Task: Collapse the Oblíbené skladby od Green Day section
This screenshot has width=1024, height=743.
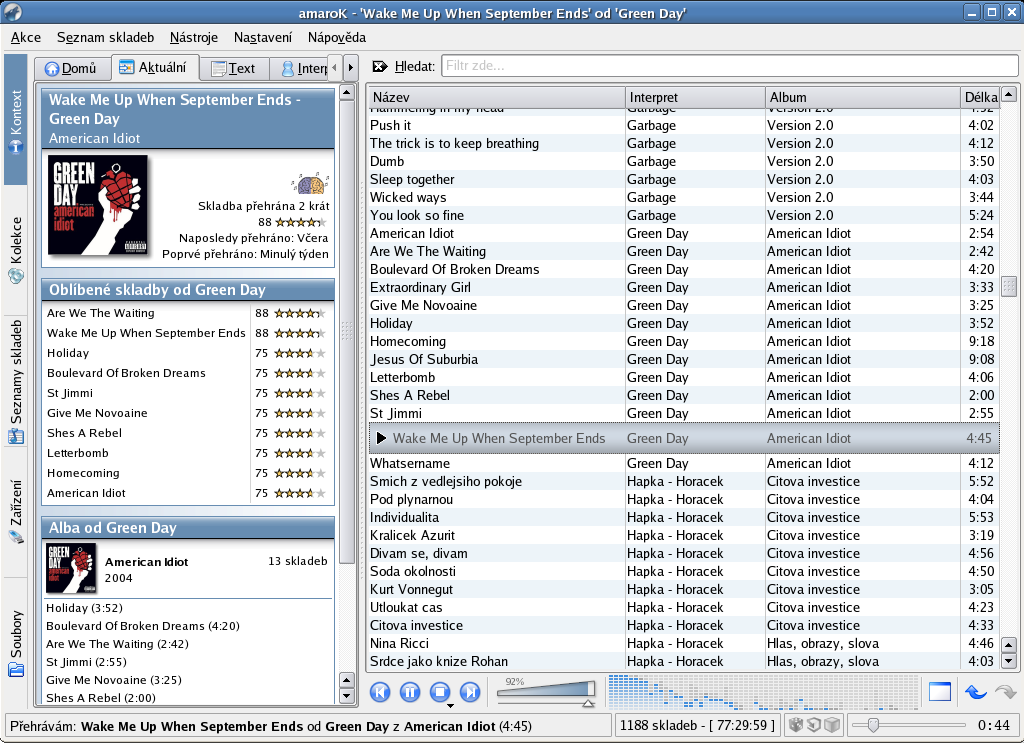Action: [188, 290]
